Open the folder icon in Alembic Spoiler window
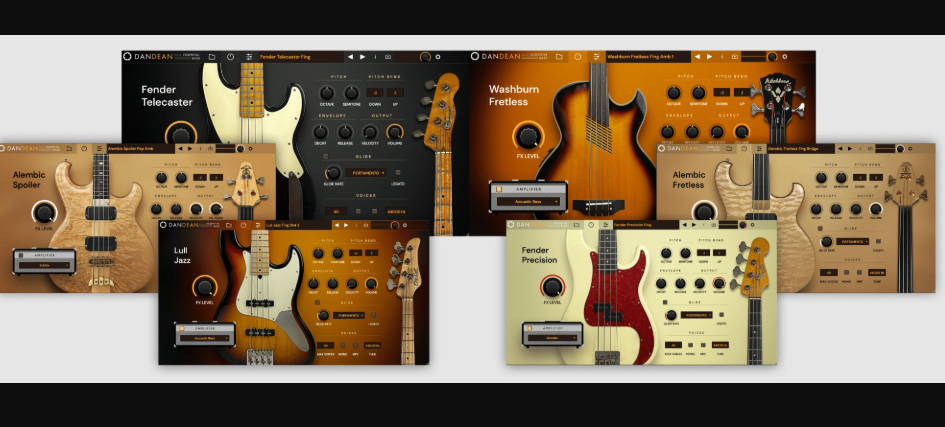The height and width of the screenshot is (427, 945). (69, 148)
